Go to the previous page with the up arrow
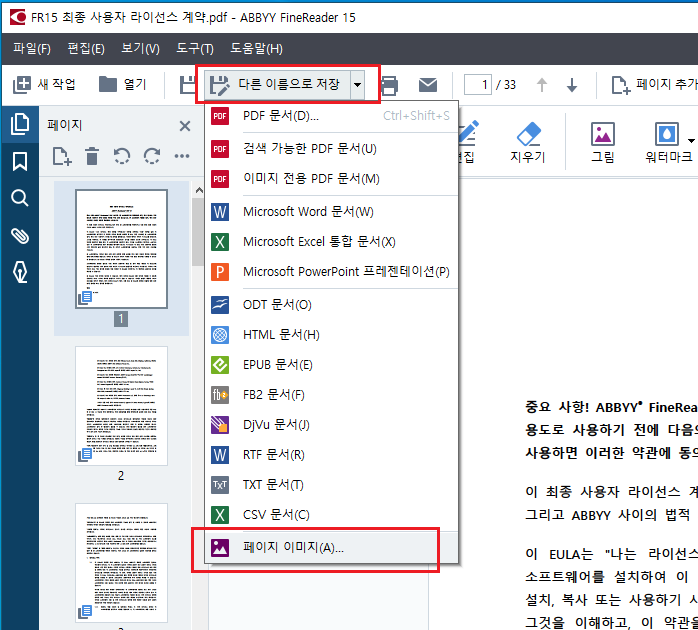Screen dimensions: 698x630 tap(542, 85)
